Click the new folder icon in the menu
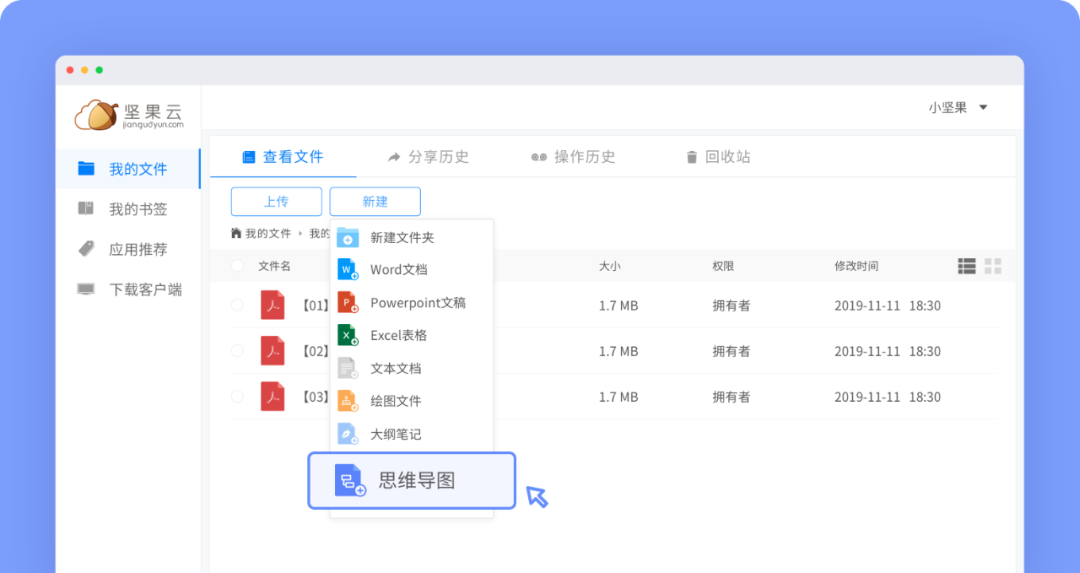Viewport: 1080px width, 573px height. [348, 238]
